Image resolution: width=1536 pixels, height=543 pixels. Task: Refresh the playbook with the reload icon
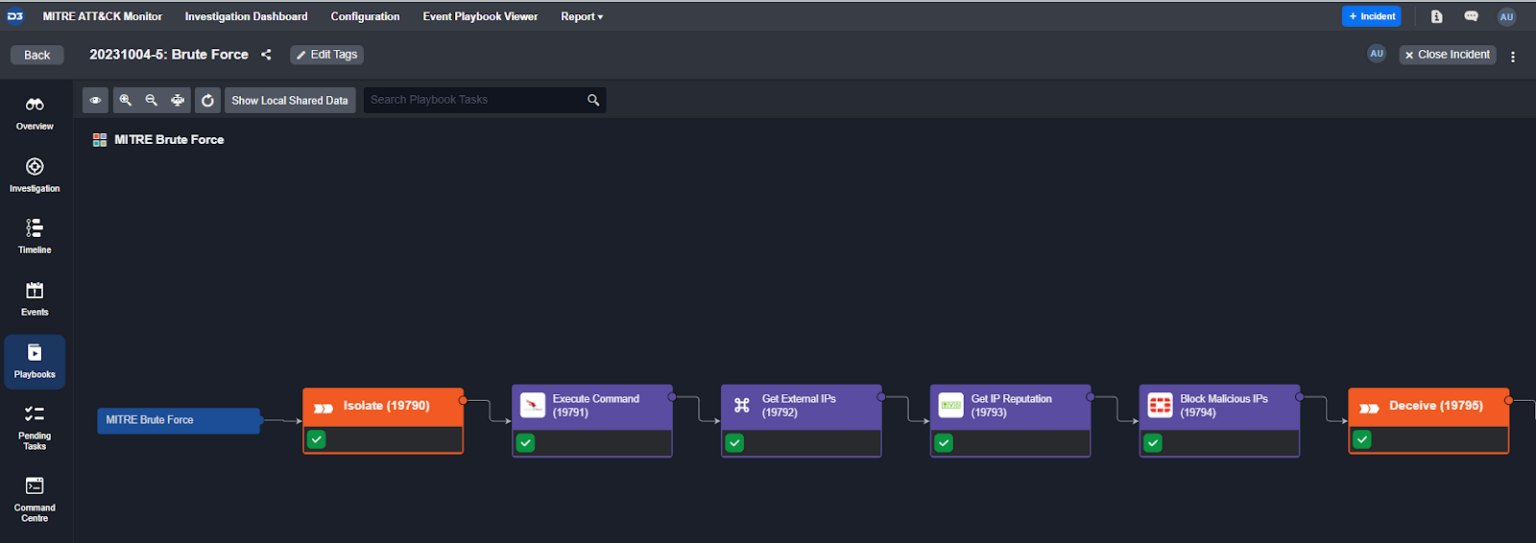pyautogui.click(x=207, y=100)
